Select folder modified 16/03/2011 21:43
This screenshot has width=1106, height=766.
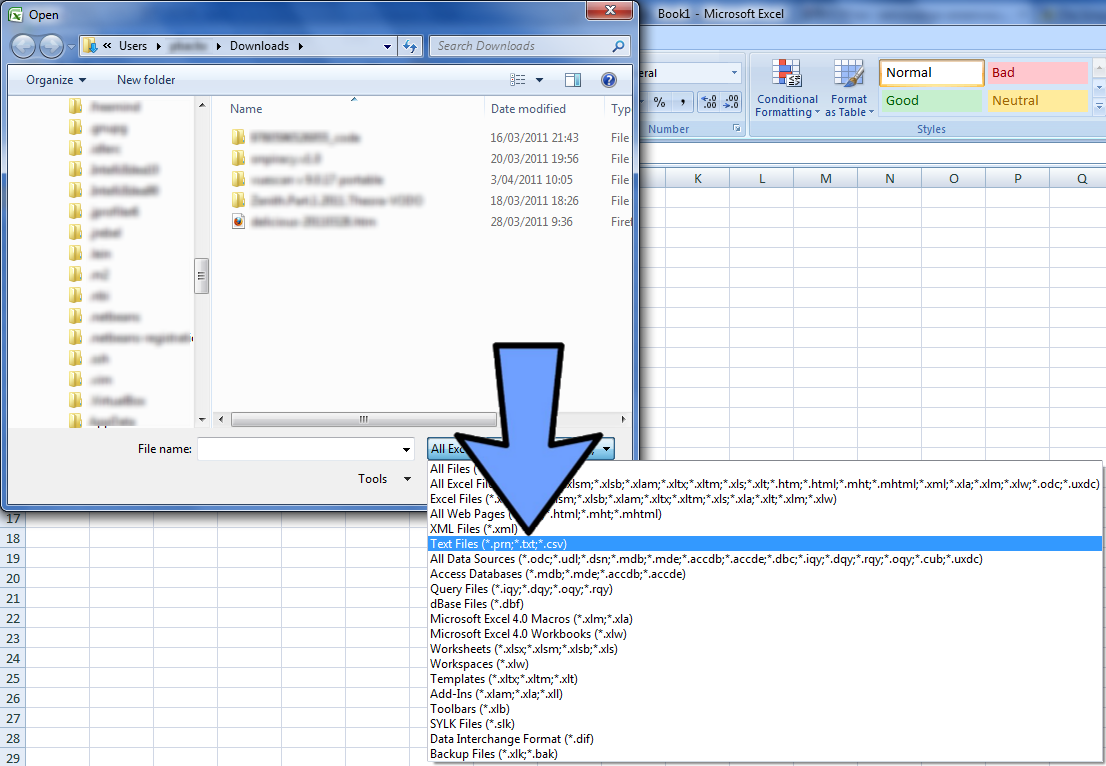point(430,138)
